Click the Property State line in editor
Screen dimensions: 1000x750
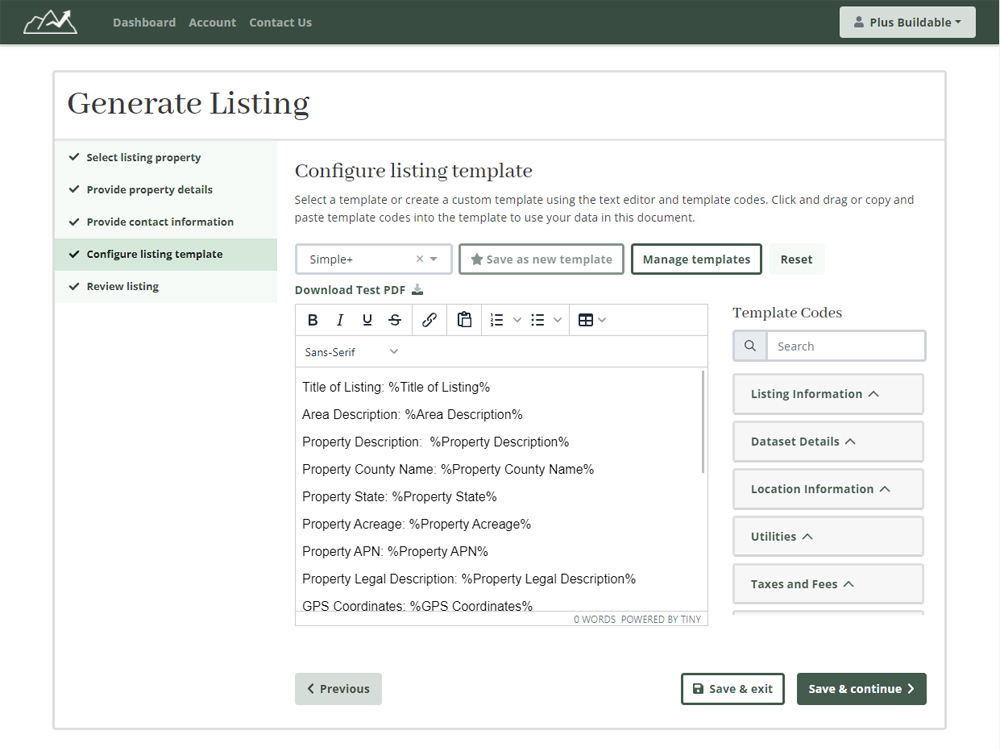coord(399,497)
